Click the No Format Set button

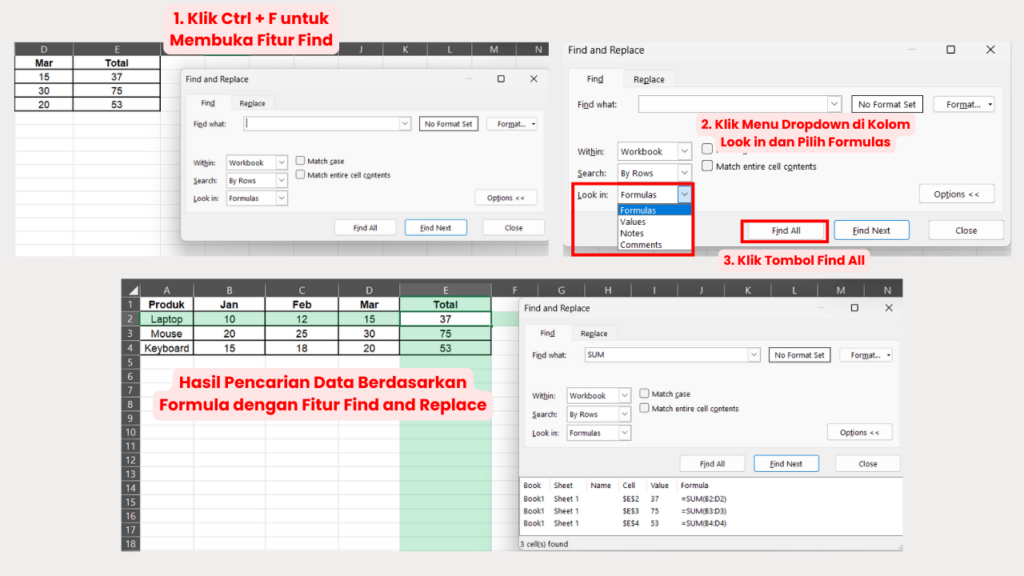[x=448, y=123]
